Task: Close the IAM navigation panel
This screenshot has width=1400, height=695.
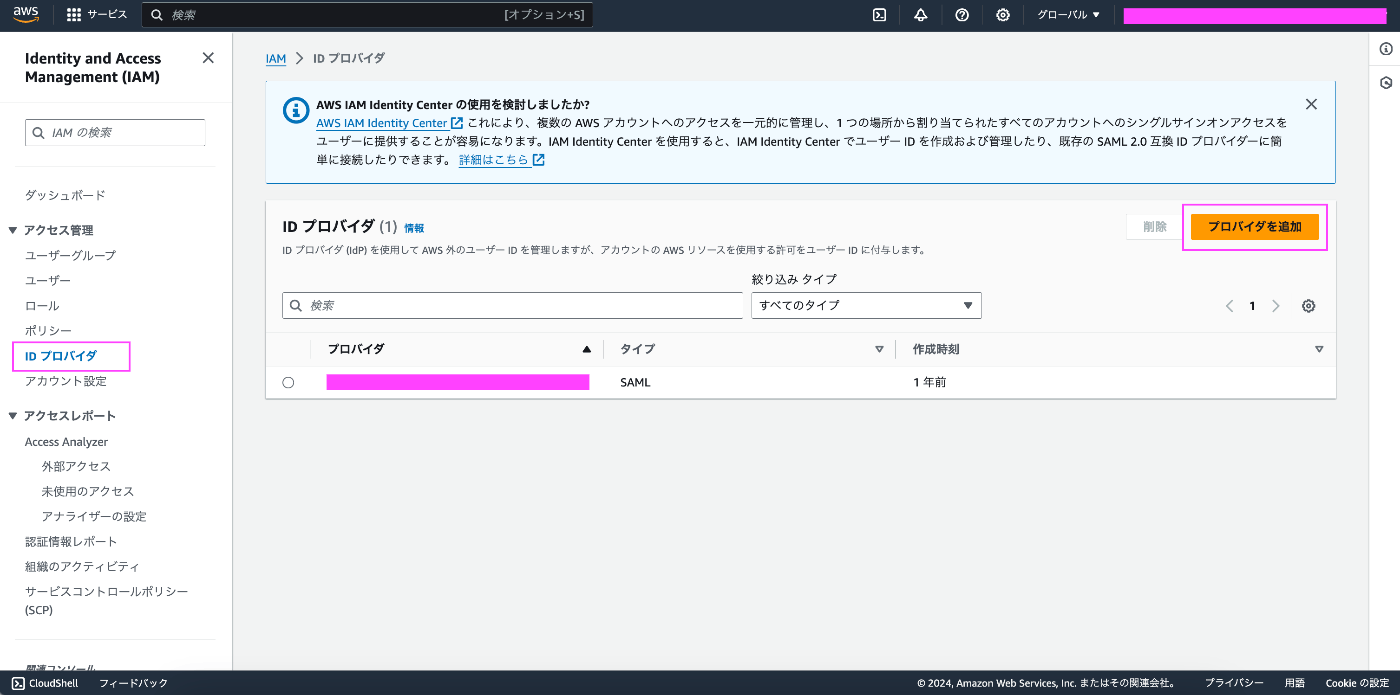Action: pos(208,58)
